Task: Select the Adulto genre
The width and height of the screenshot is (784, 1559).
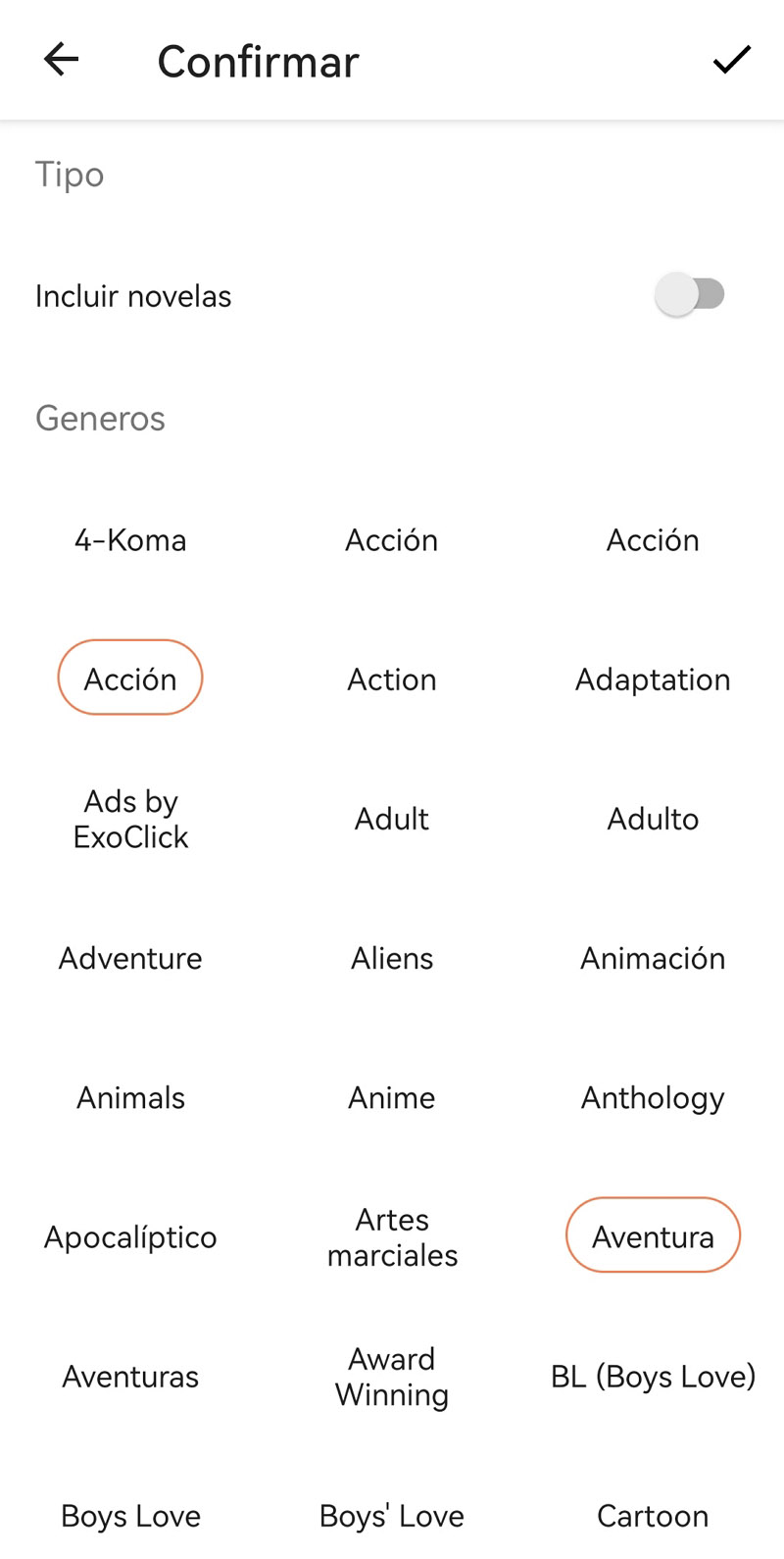Action: click(653, 819)
